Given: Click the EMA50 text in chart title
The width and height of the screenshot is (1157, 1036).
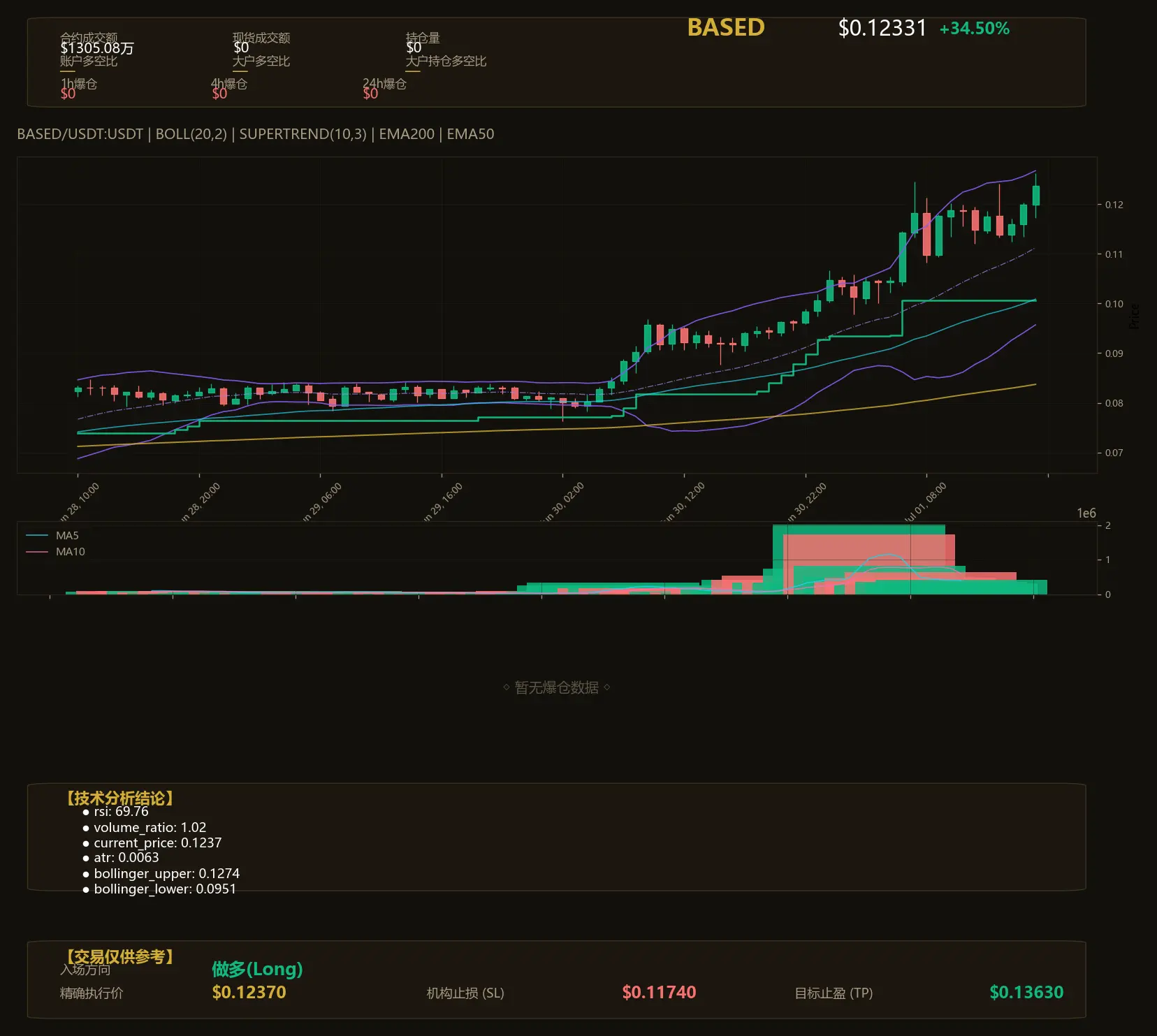Looking at the screenshot, I should [x=470, y=134].
